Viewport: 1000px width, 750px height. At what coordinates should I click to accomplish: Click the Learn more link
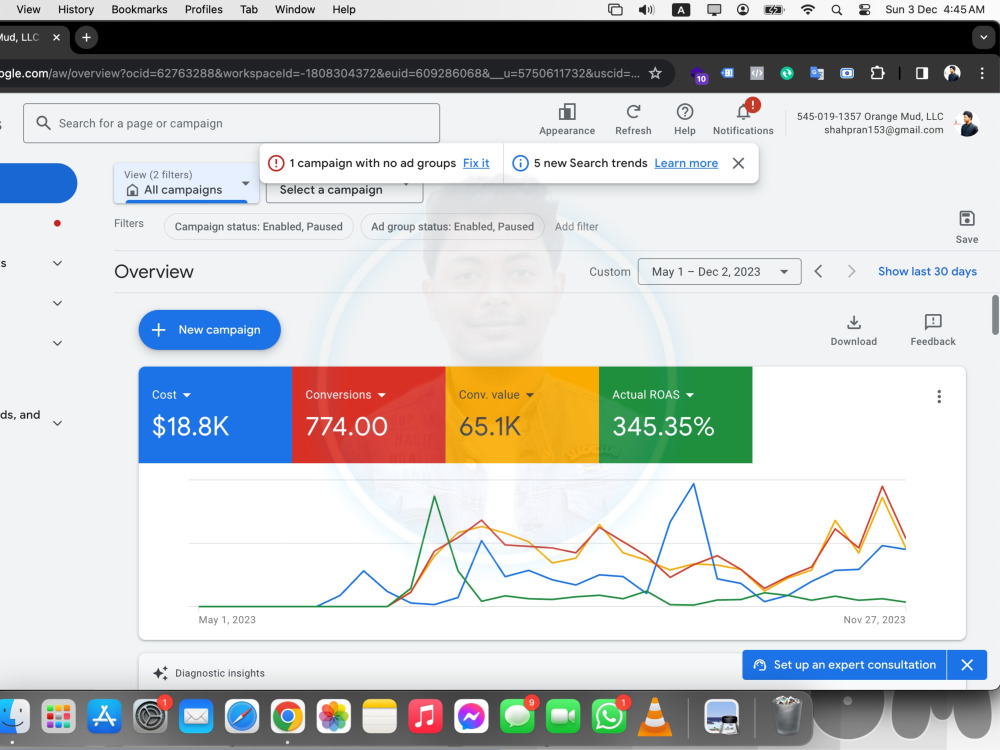(686, 163)
